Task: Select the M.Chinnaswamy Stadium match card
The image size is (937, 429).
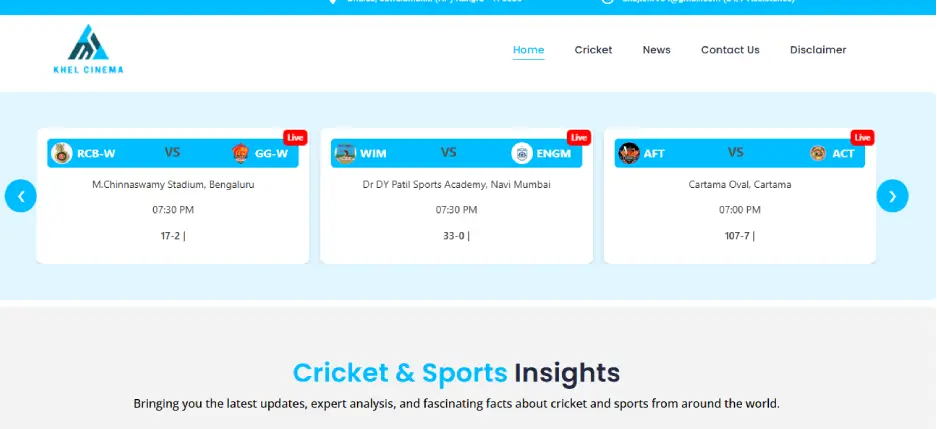Action: click(173, 210)
